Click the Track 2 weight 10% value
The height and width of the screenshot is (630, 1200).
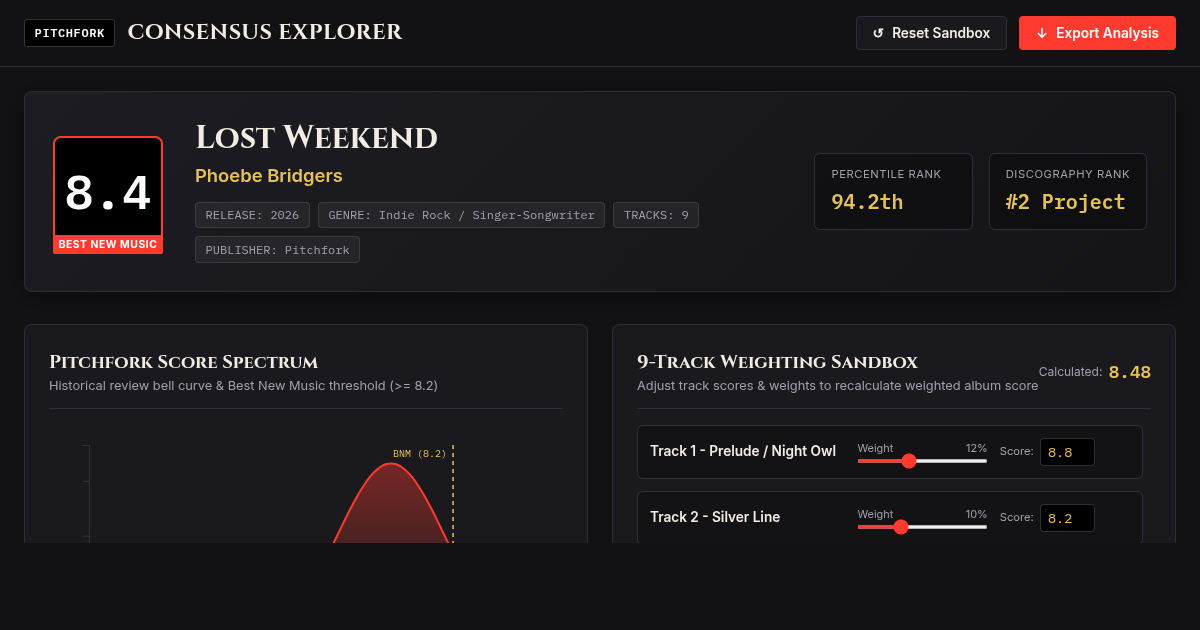pyautogui.click(x=976, y=514)
